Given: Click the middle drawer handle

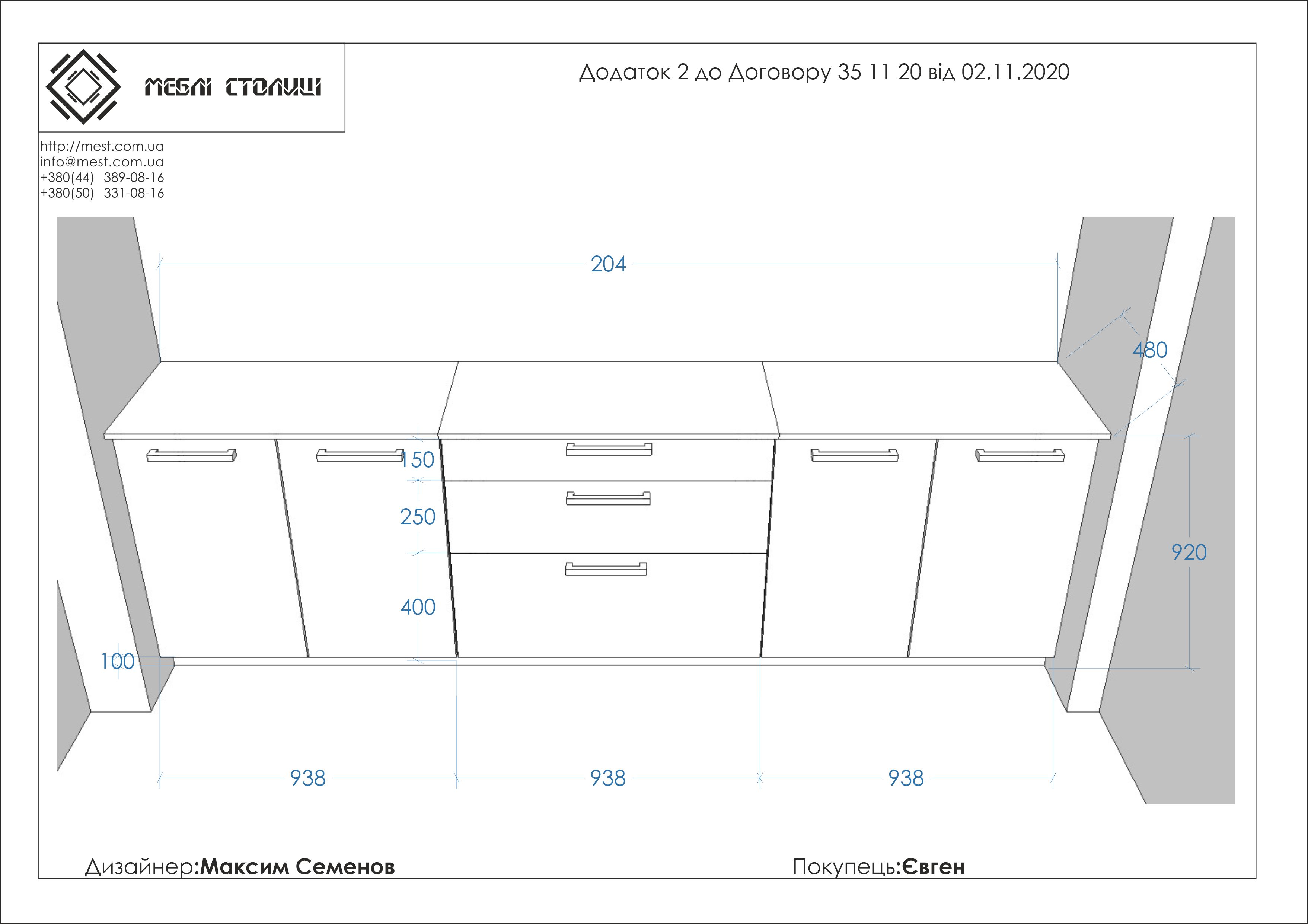Looking at the screenshot, I should (608, 498).
